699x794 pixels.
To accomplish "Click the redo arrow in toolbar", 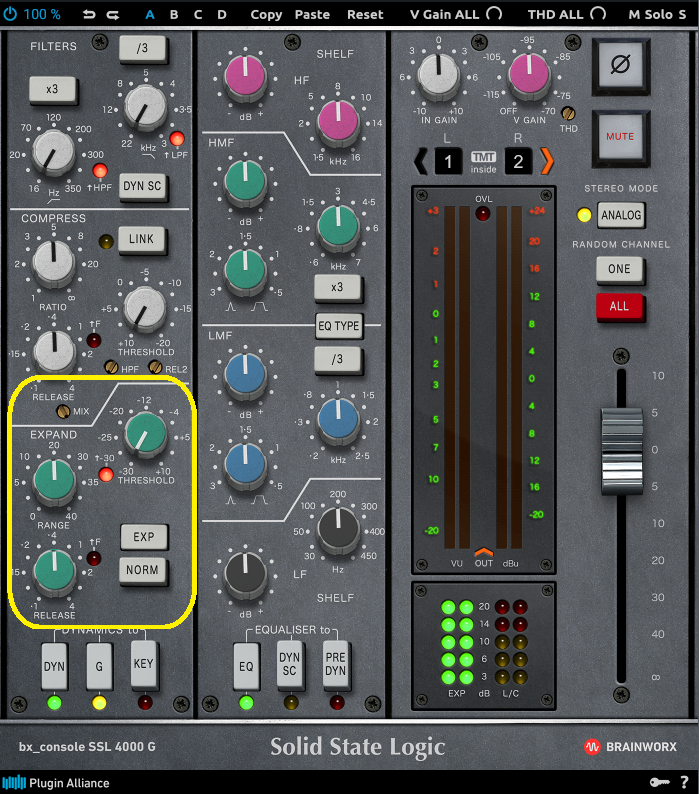I will [x=113, y=15].
